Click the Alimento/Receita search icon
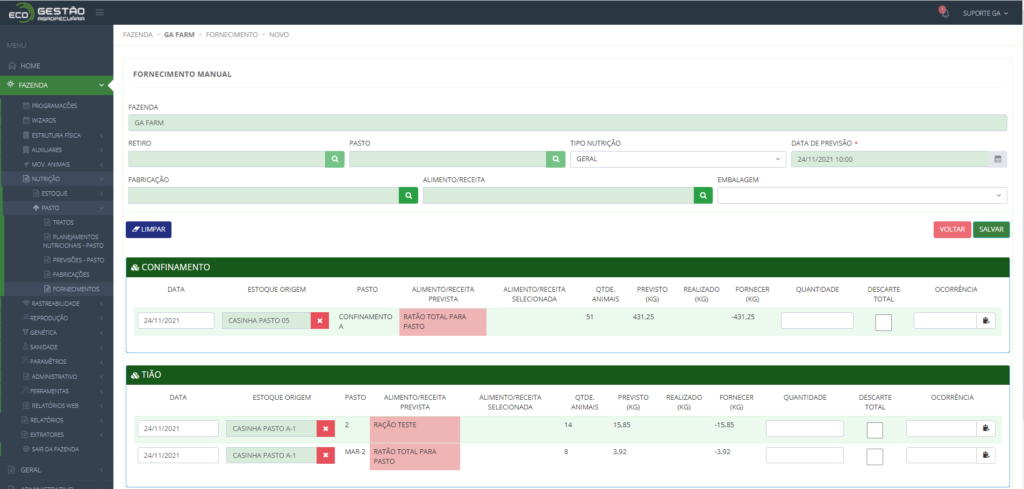The height and width of the screenshot is (489, 1024). point(703,196)
